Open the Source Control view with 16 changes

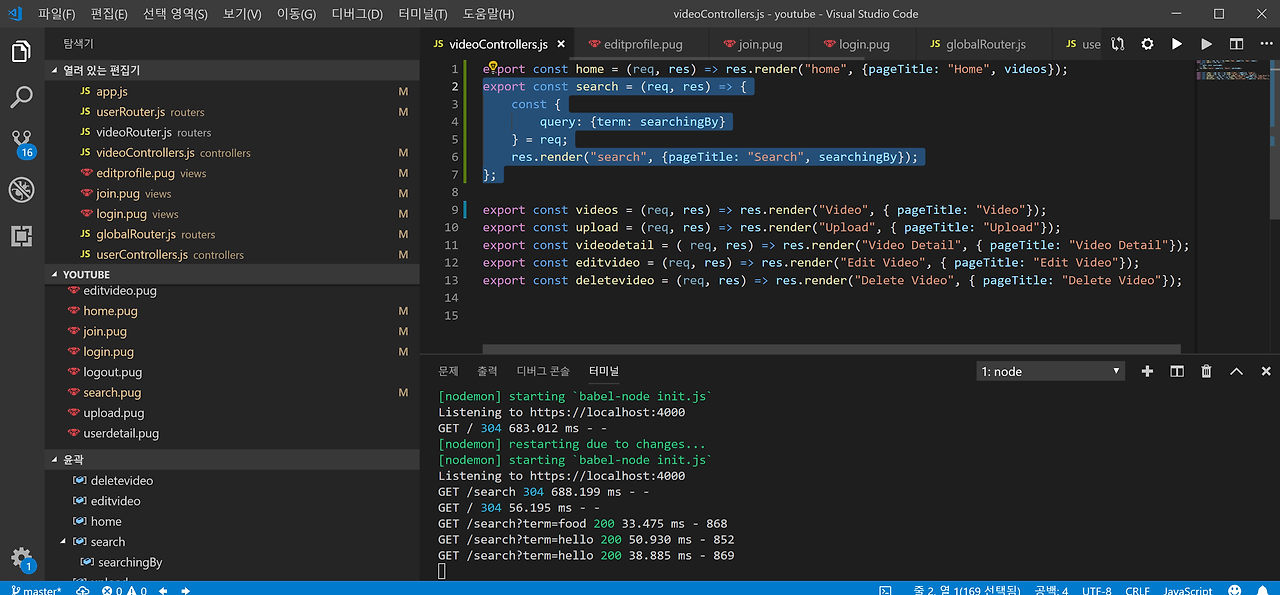click(x=22, y=142)
